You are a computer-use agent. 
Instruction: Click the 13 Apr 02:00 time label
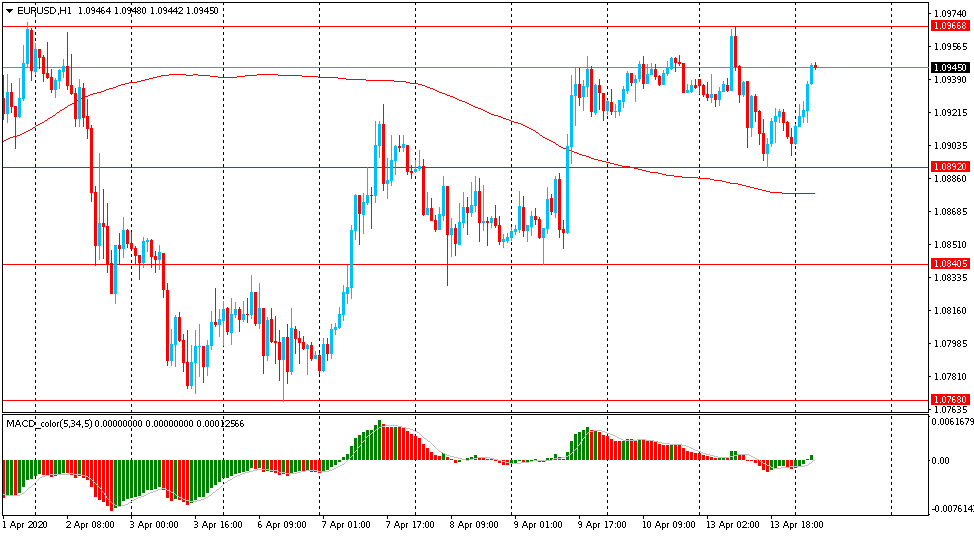pyautogui.click(x=732, y=525)
